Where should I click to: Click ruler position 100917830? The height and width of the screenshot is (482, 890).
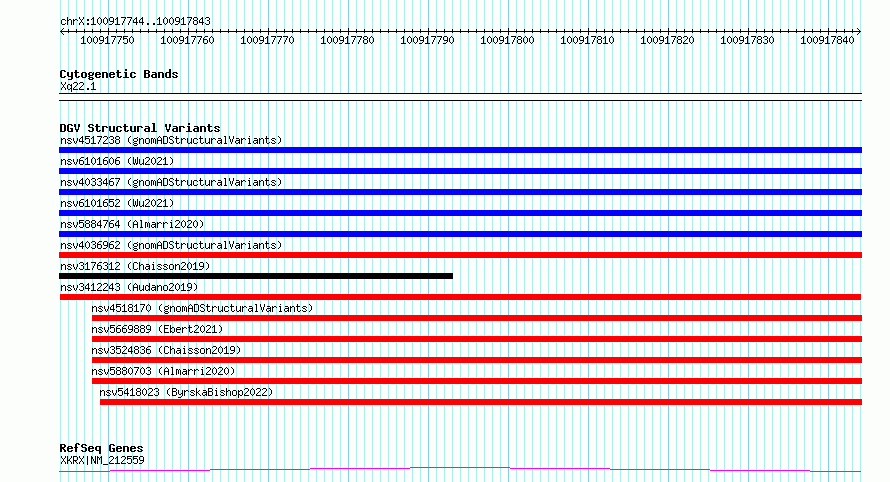coord(748,40)
